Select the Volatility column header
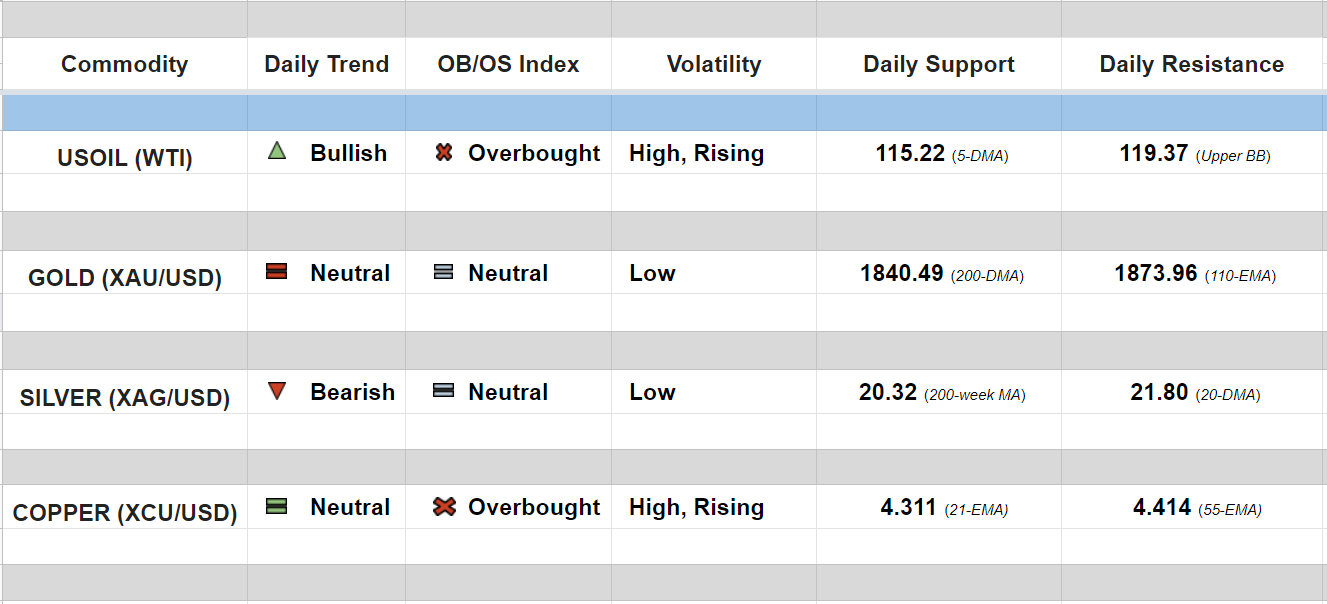The width and height of the screenshot is (1327, 604). click(714, 65)
